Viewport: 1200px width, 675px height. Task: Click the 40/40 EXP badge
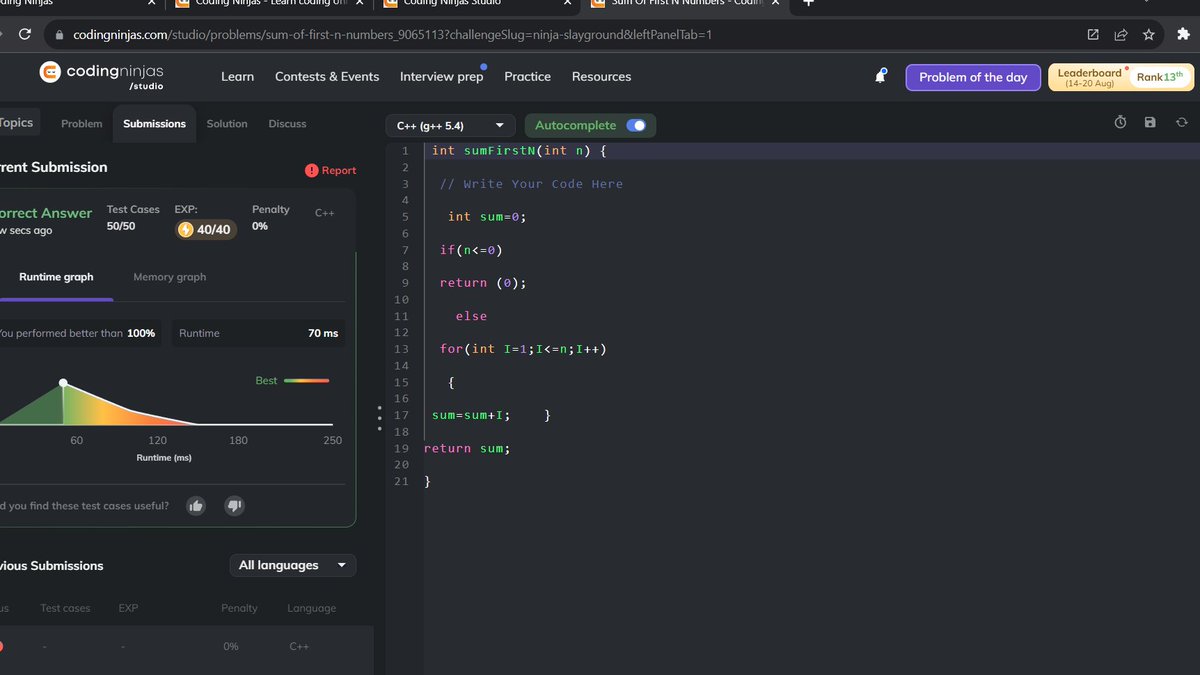(206, 229)
